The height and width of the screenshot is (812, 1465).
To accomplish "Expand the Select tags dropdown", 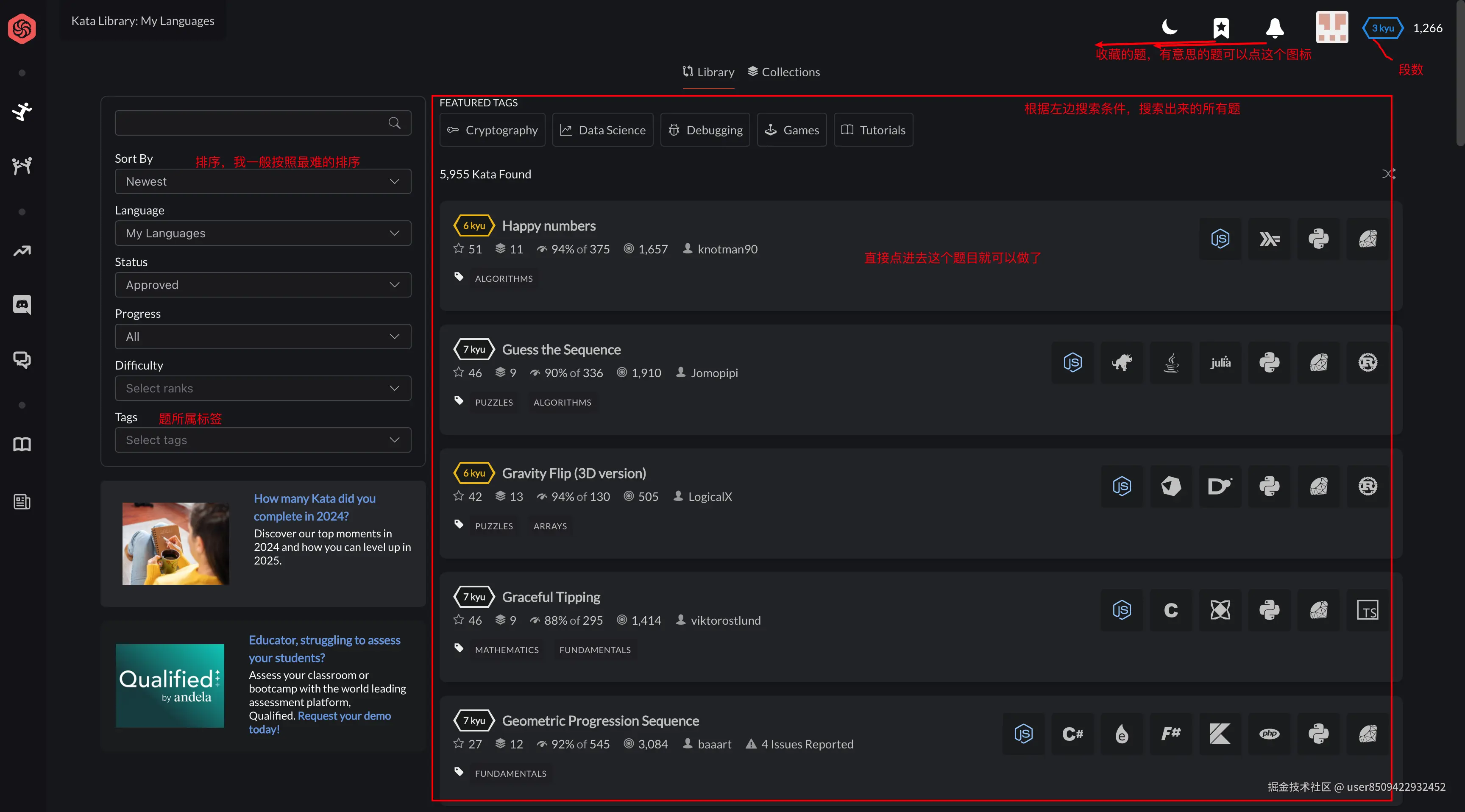I will [x=263, y=440].
